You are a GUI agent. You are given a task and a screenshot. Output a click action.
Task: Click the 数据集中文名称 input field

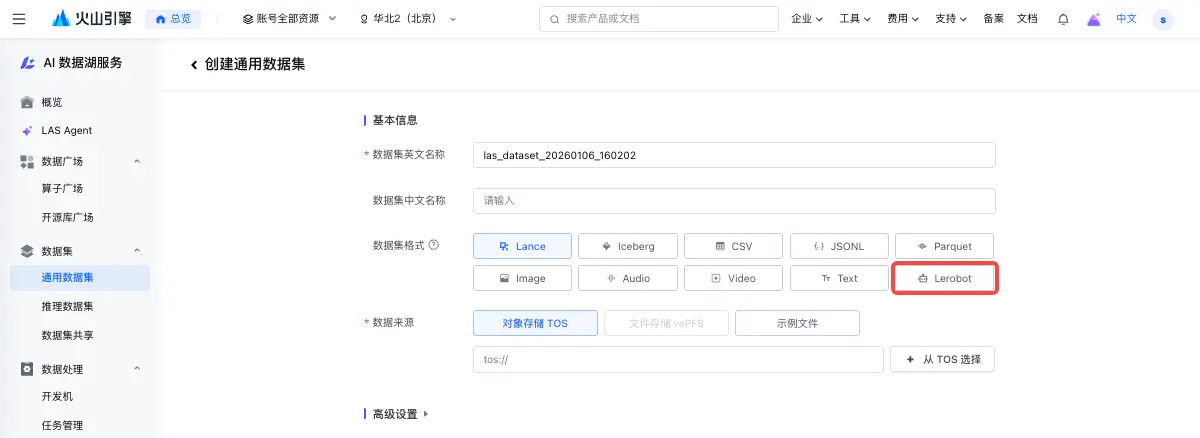tap(734, 201)
